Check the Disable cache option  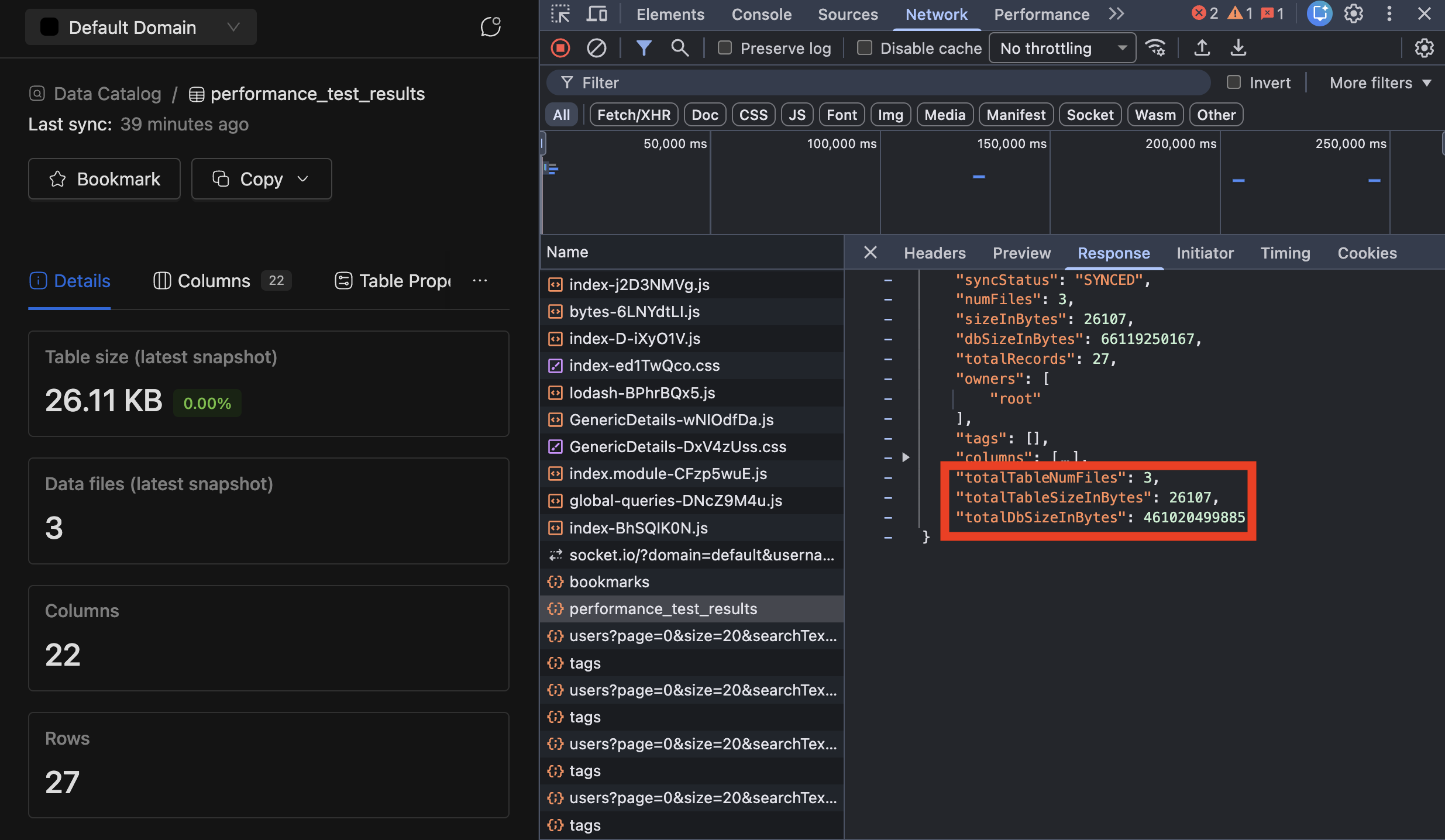coord(864,48)
